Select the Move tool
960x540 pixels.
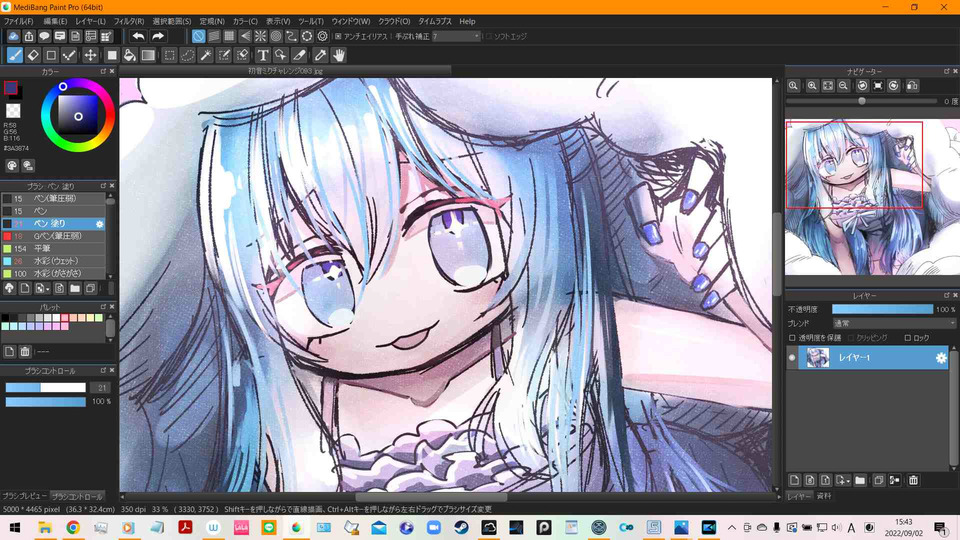pyautogui.click(x=90, y=56)
